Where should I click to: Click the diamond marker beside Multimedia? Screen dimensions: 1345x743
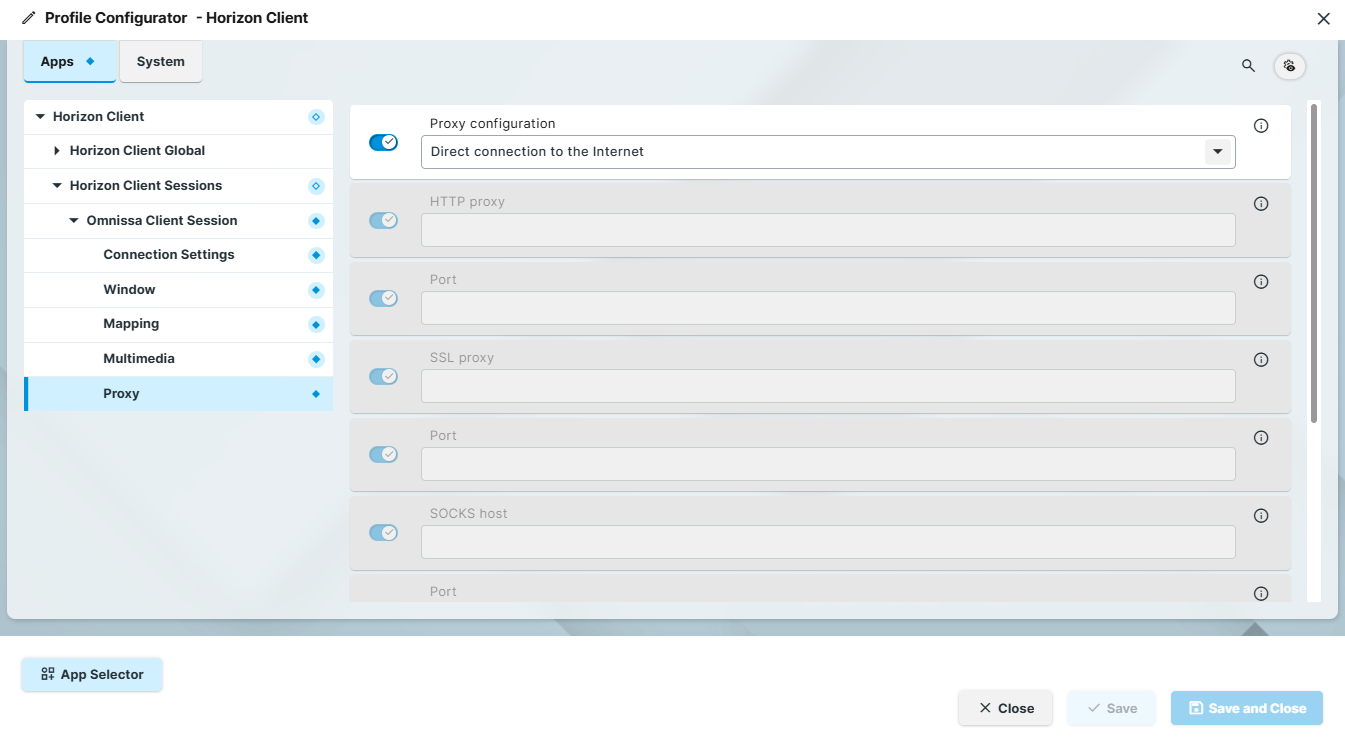316,358
